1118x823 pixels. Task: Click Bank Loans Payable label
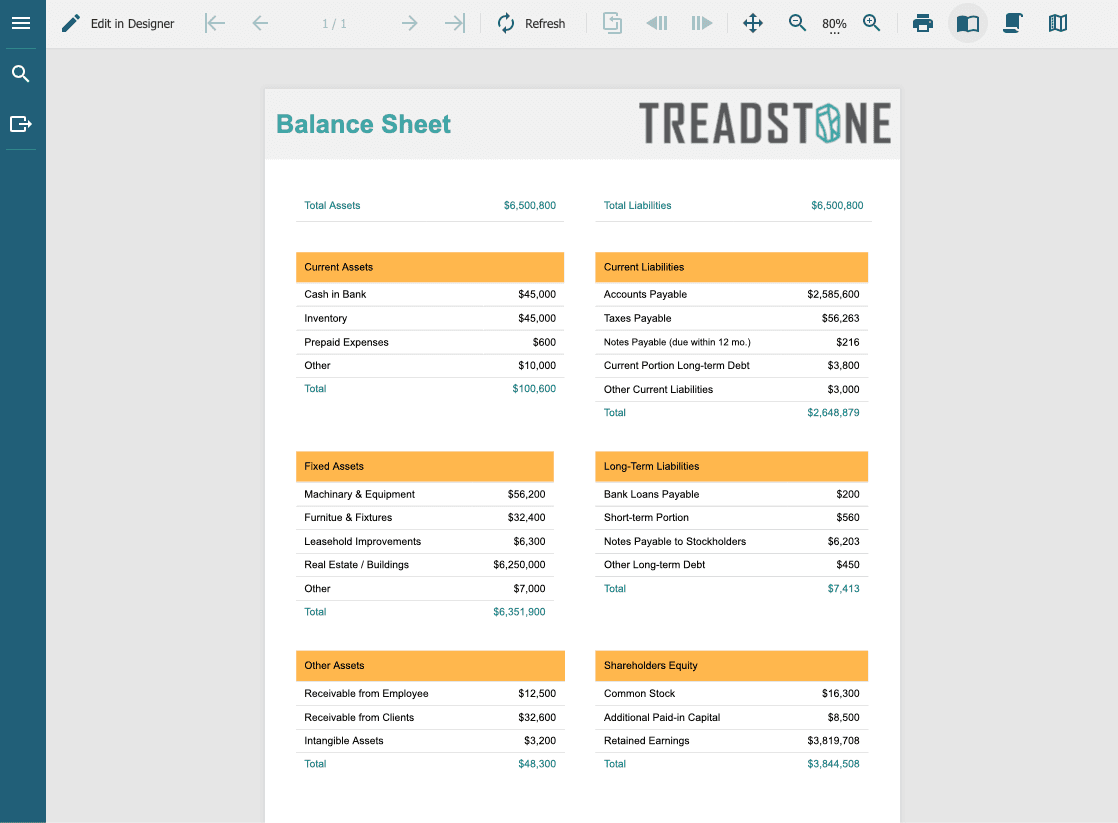pos(652,494)
